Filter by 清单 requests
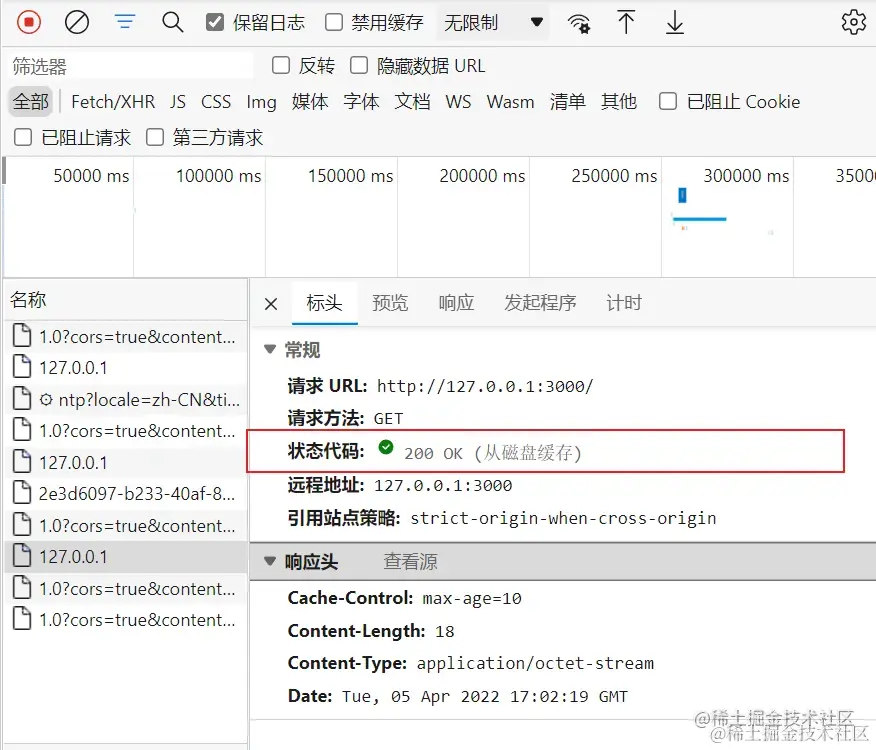Screen dimensions: 876x750 [568, 102]
